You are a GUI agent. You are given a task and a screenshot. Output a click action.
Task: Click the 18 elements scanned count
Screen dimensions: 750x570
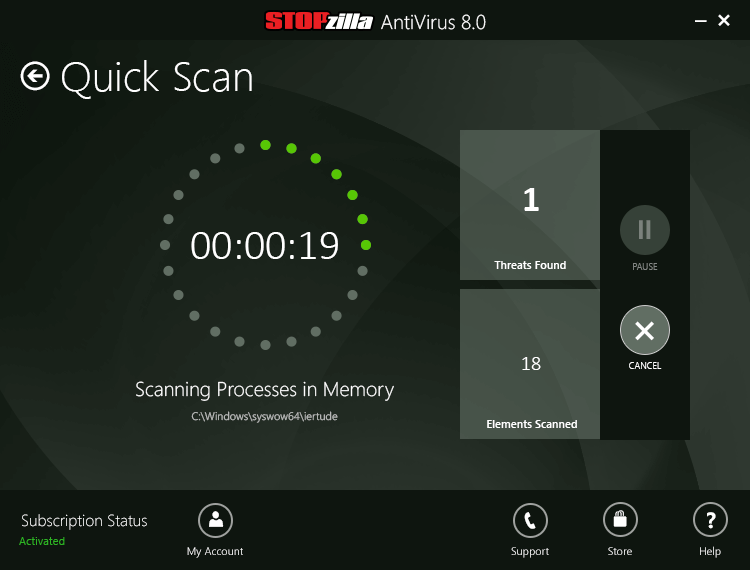coord(531,364)
